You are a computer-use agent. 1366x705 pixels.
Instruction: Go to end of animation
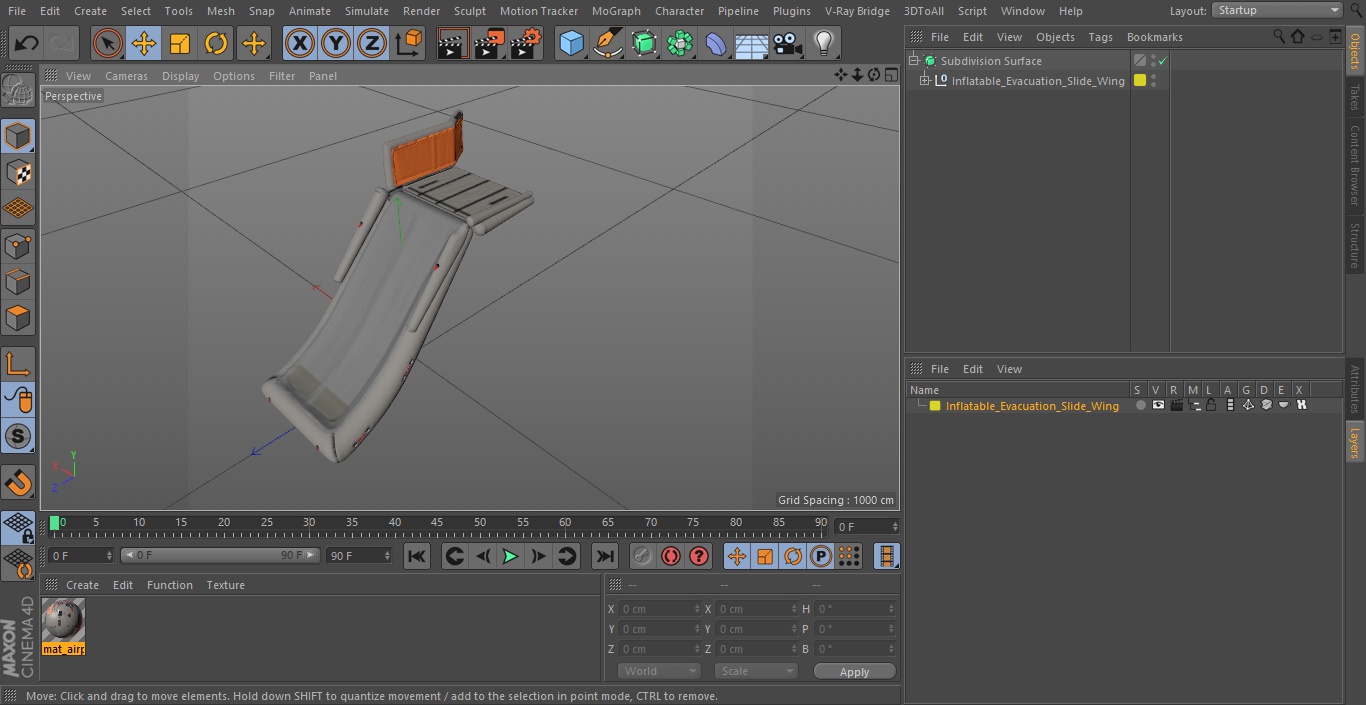coord(604,556)
